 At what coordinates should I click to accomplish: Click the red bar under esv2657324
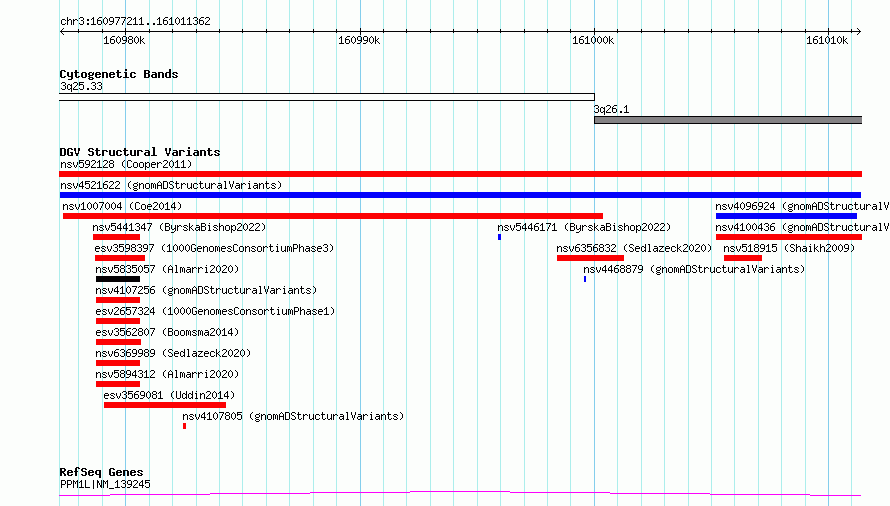point(118,321)
